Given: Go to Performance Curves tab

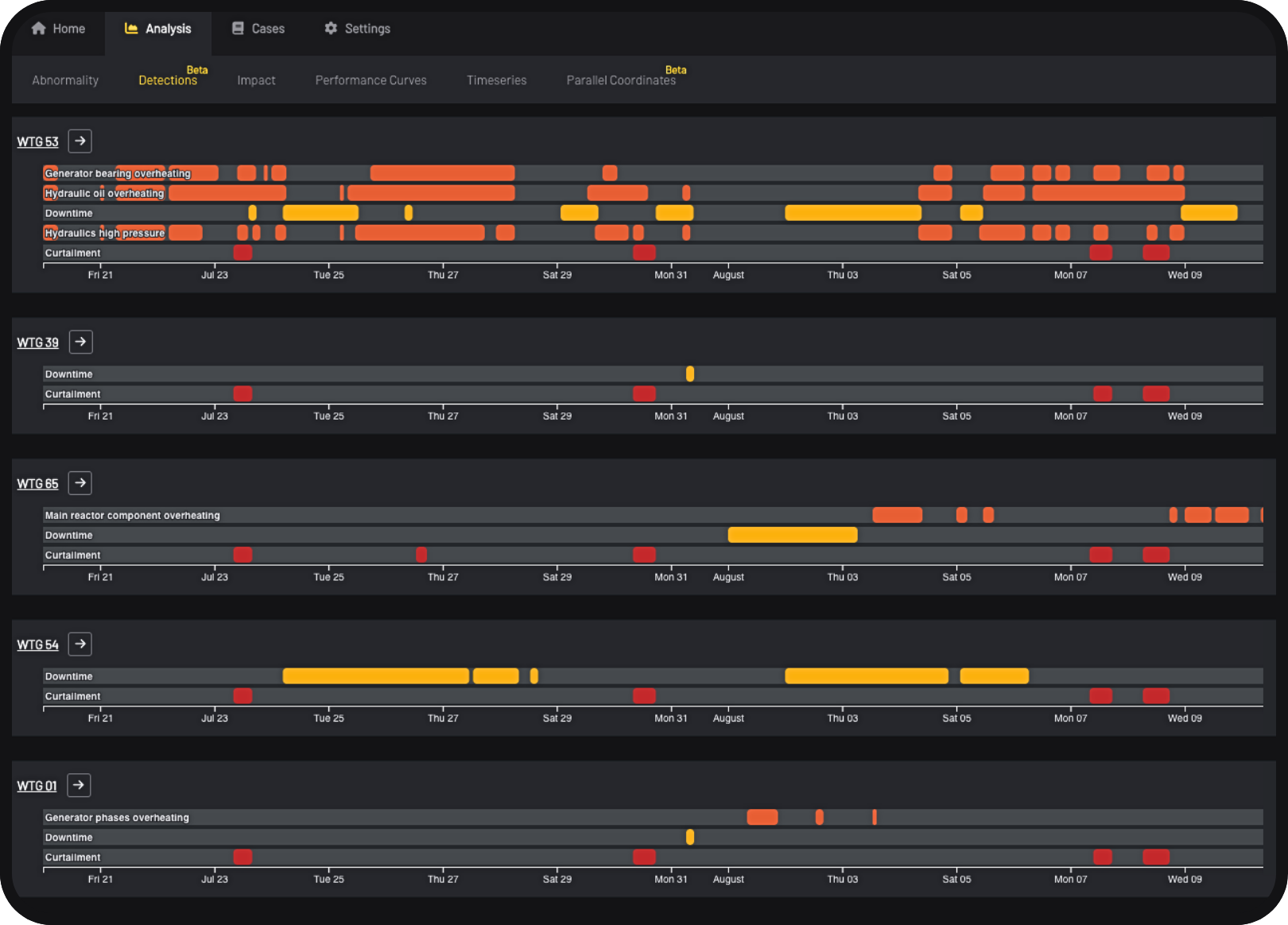Looking at the screenshot, I should click(x=370, y=80).
